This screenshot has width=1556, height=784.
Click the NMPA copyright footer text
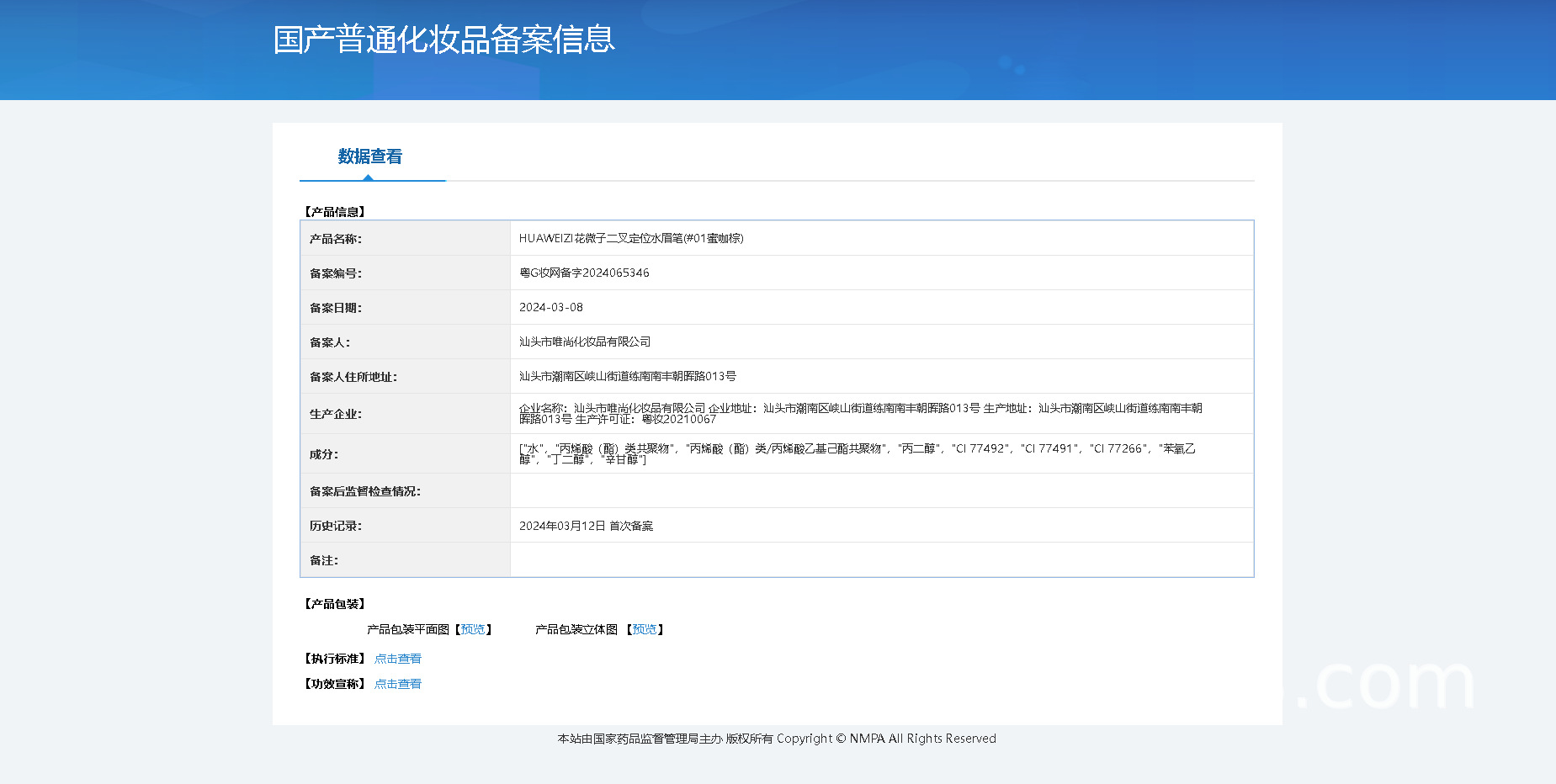point(777,739)
